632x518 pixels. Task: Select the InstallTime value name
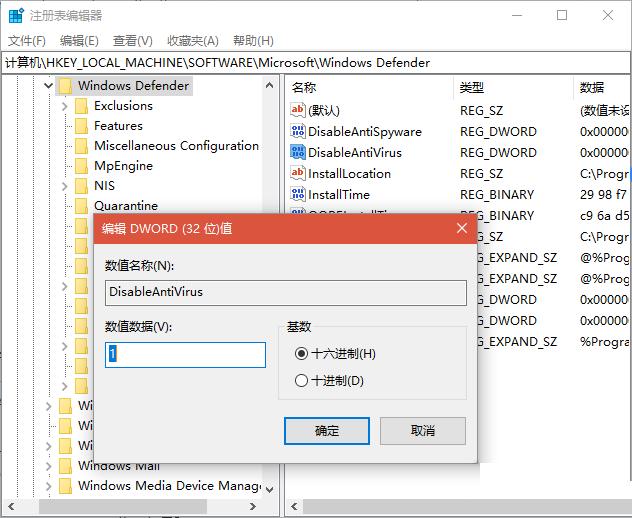pos(339,195)
